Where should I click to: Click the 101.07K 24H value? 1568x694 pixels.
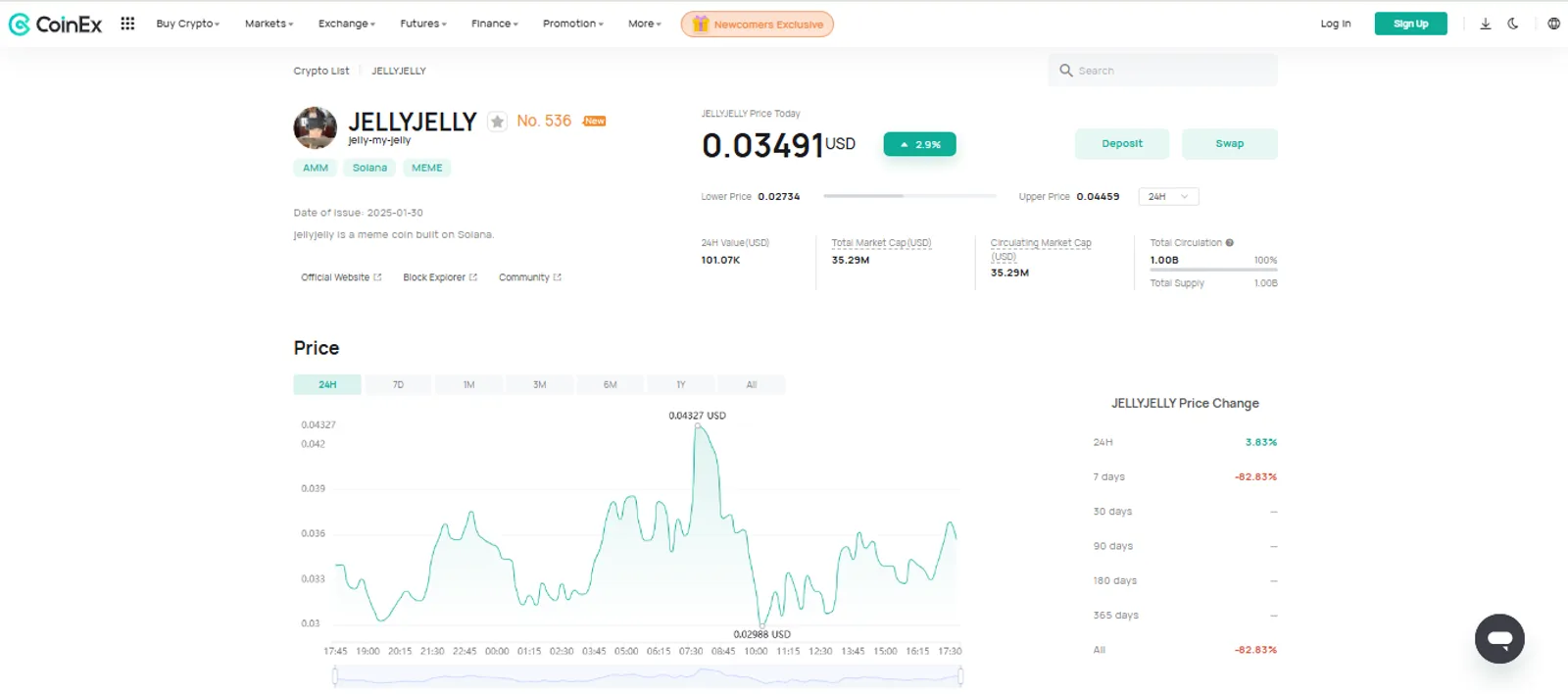click(x=720, y=261)
